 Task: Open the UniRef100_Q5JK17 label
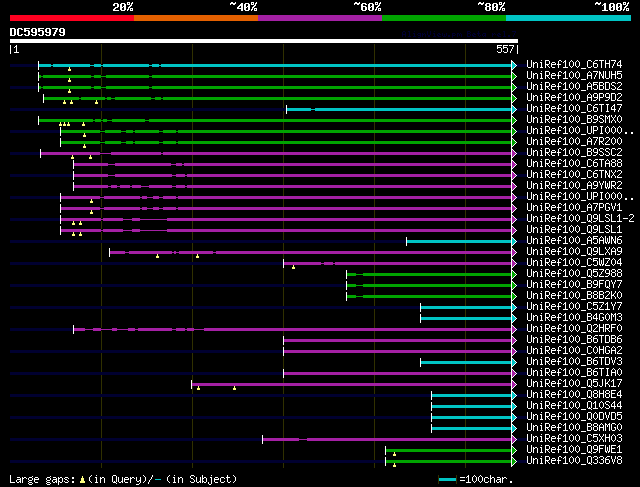tap(574, 384)
